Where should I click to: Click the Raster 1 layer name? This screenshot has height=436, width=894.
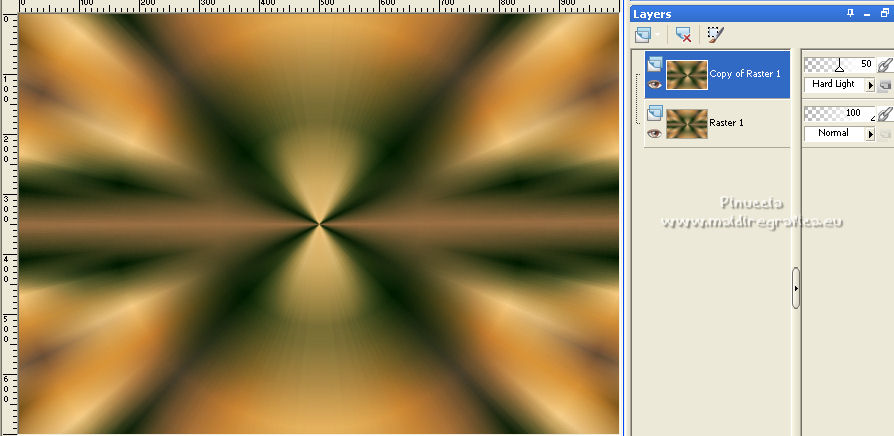[x=726, y=123]
